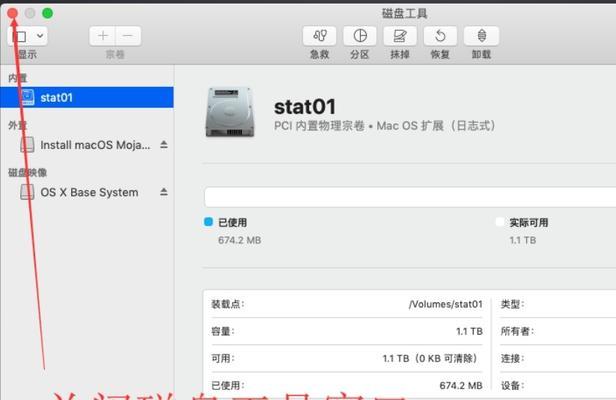
Task: Click the 1.1 TB capacity value
Action: 469,331
